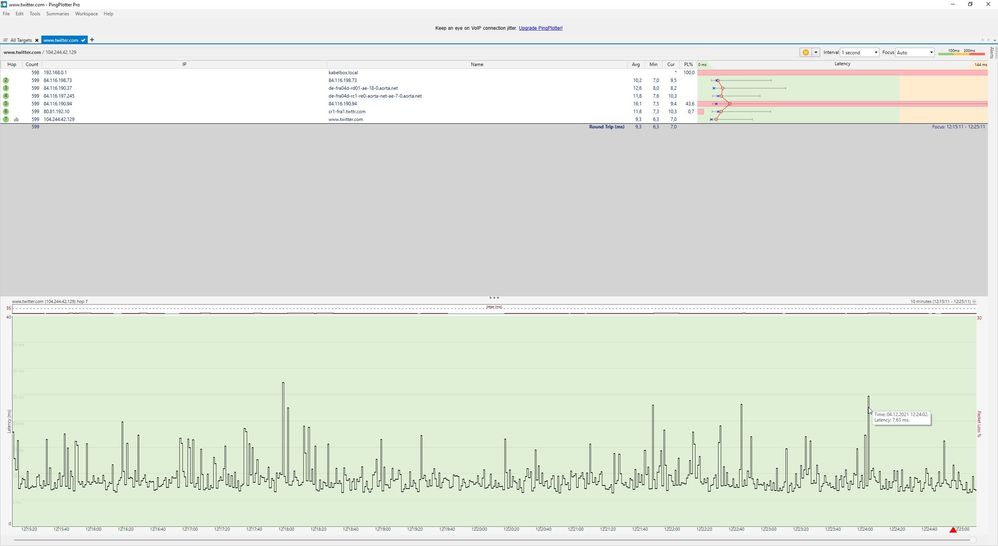Click the three-dot splitter handle above the graph

coord(494,298)
